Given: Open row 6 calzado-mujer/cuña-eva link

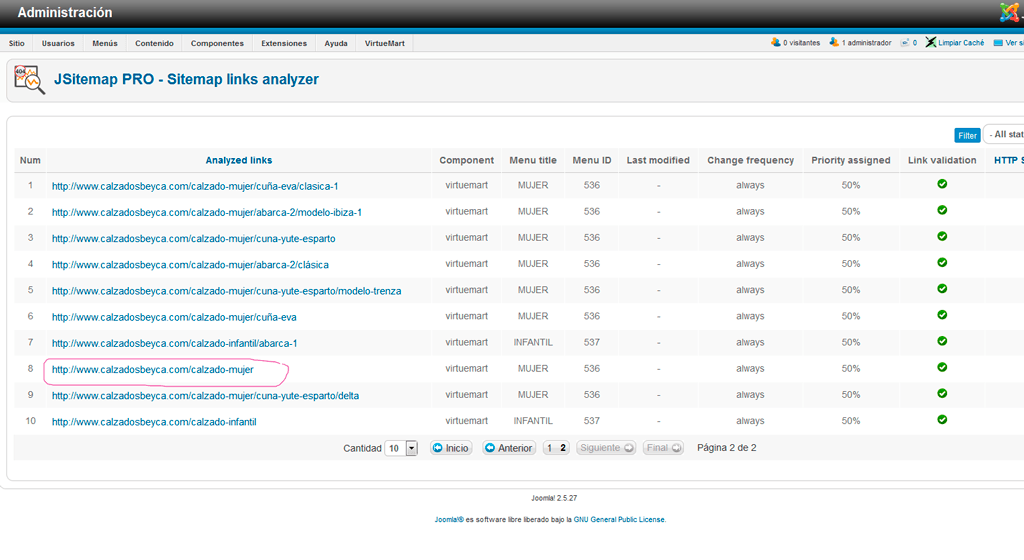Looking at the screenshot, I should [x=174, y=317].
